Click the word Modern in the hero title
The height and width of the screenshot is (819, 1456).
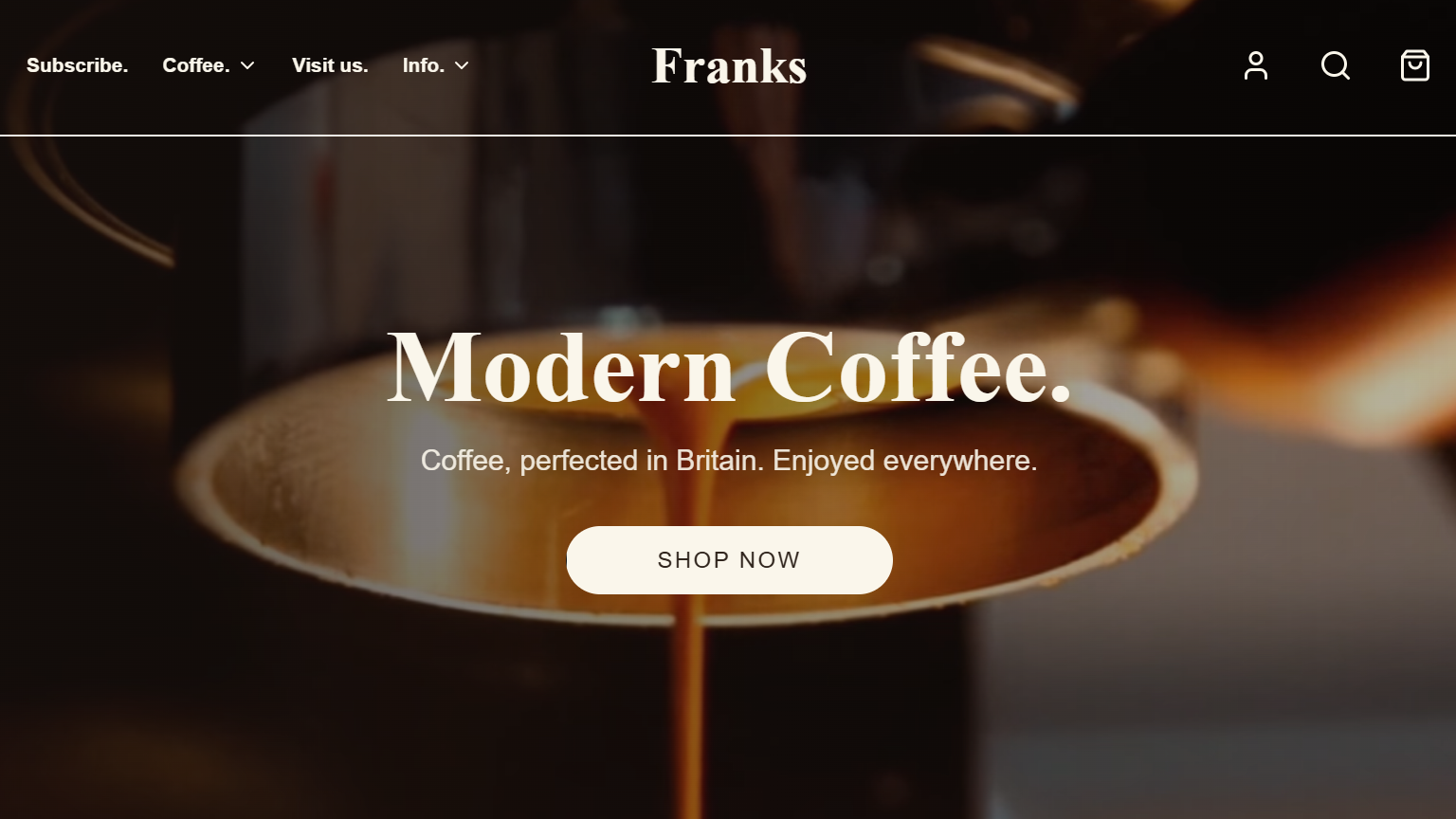561,368
